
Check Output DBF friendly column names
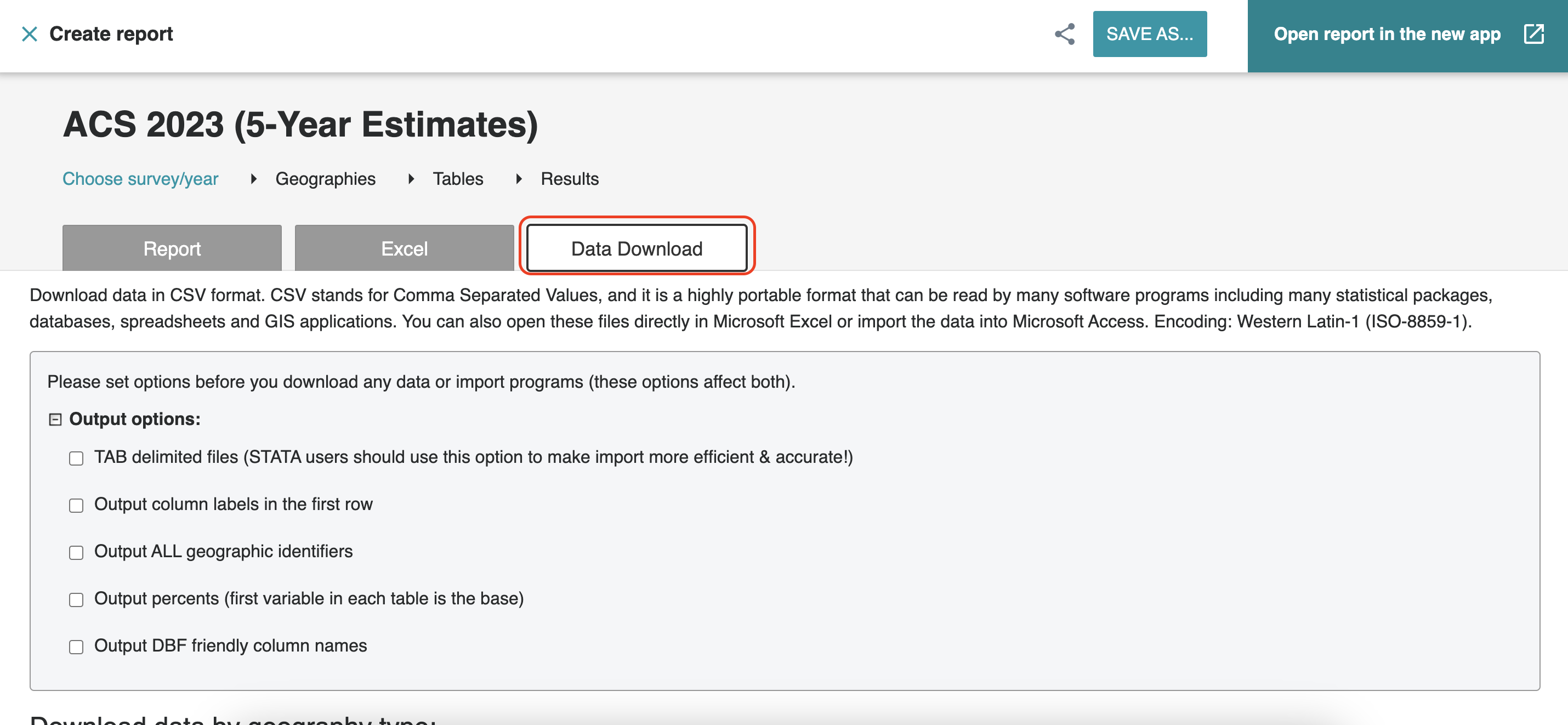click(76, 647)
